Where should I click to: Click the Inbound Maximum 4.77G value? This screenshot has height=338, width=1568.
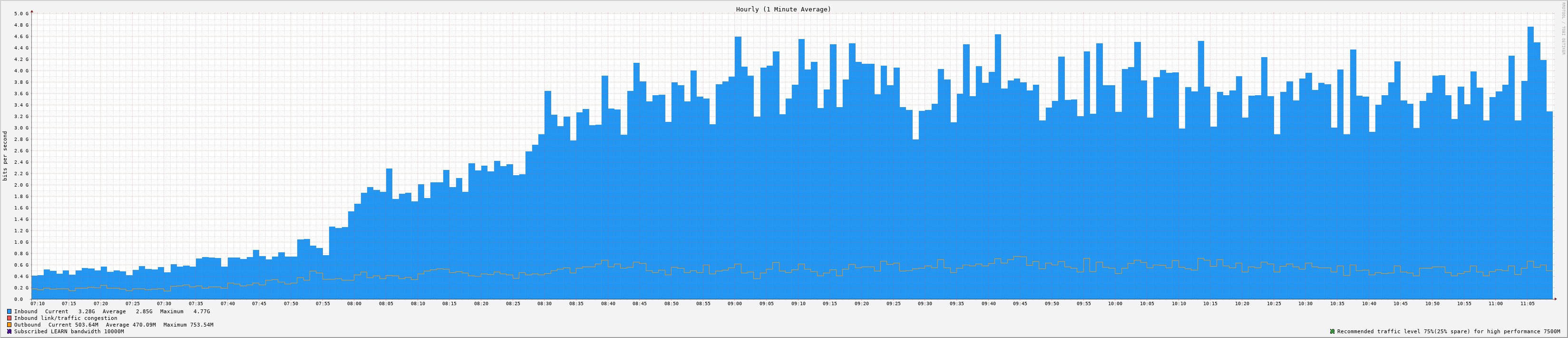pos(202,311)
